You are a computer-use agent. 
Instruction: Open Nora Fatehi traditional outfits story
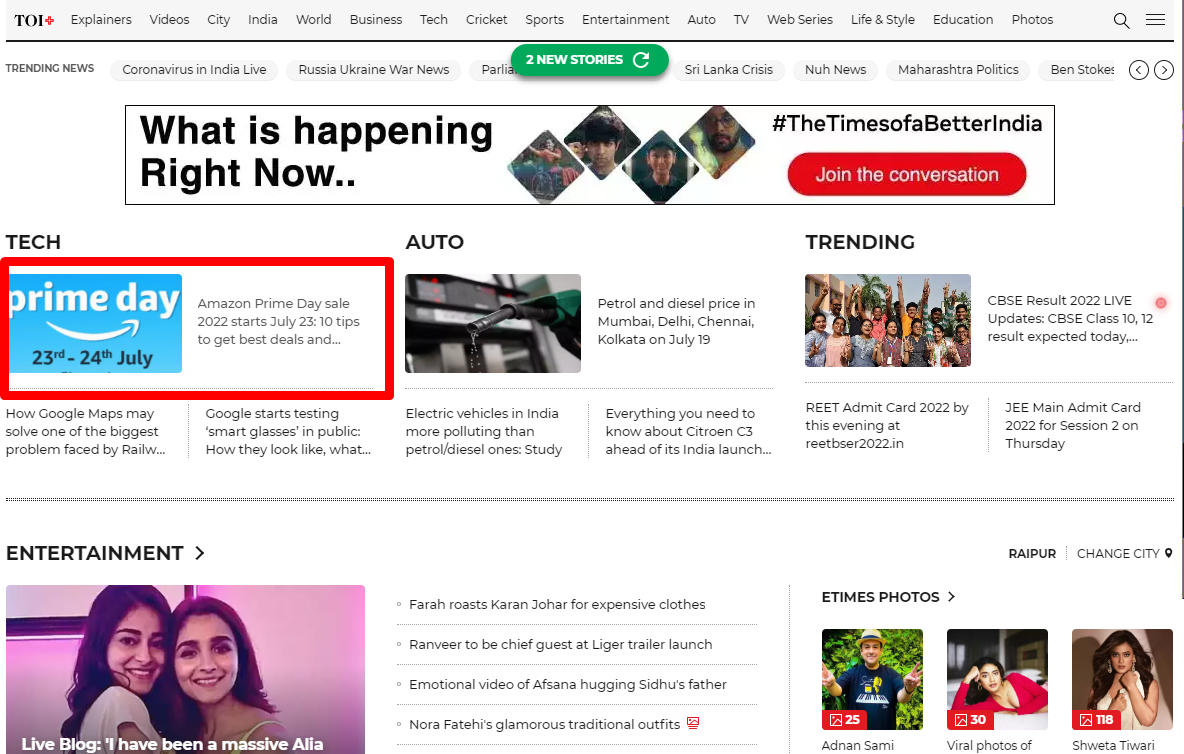tap(544, 725)
